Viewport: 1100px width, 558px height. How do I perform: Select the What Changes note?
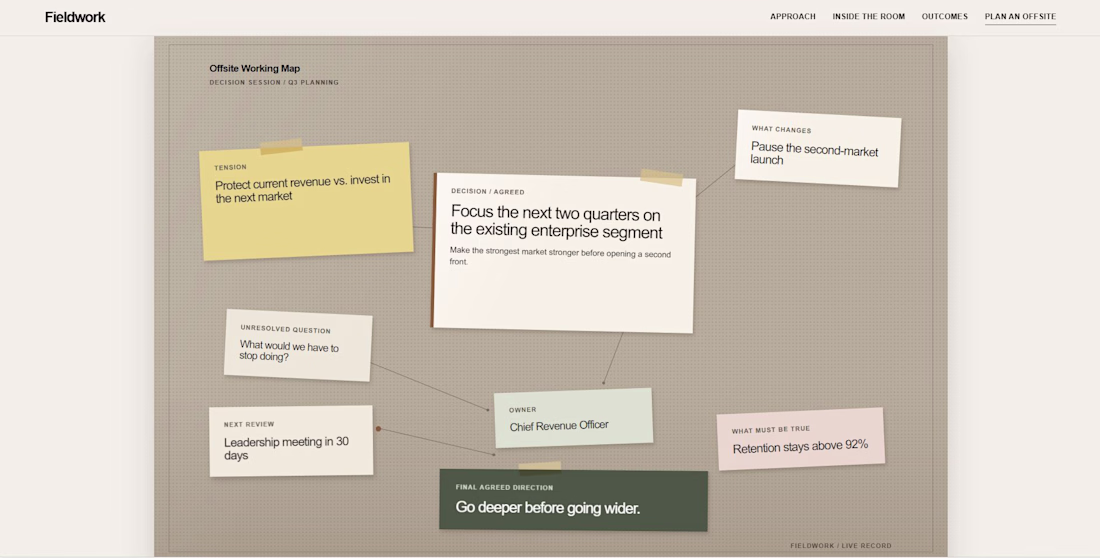coord(818,148)
